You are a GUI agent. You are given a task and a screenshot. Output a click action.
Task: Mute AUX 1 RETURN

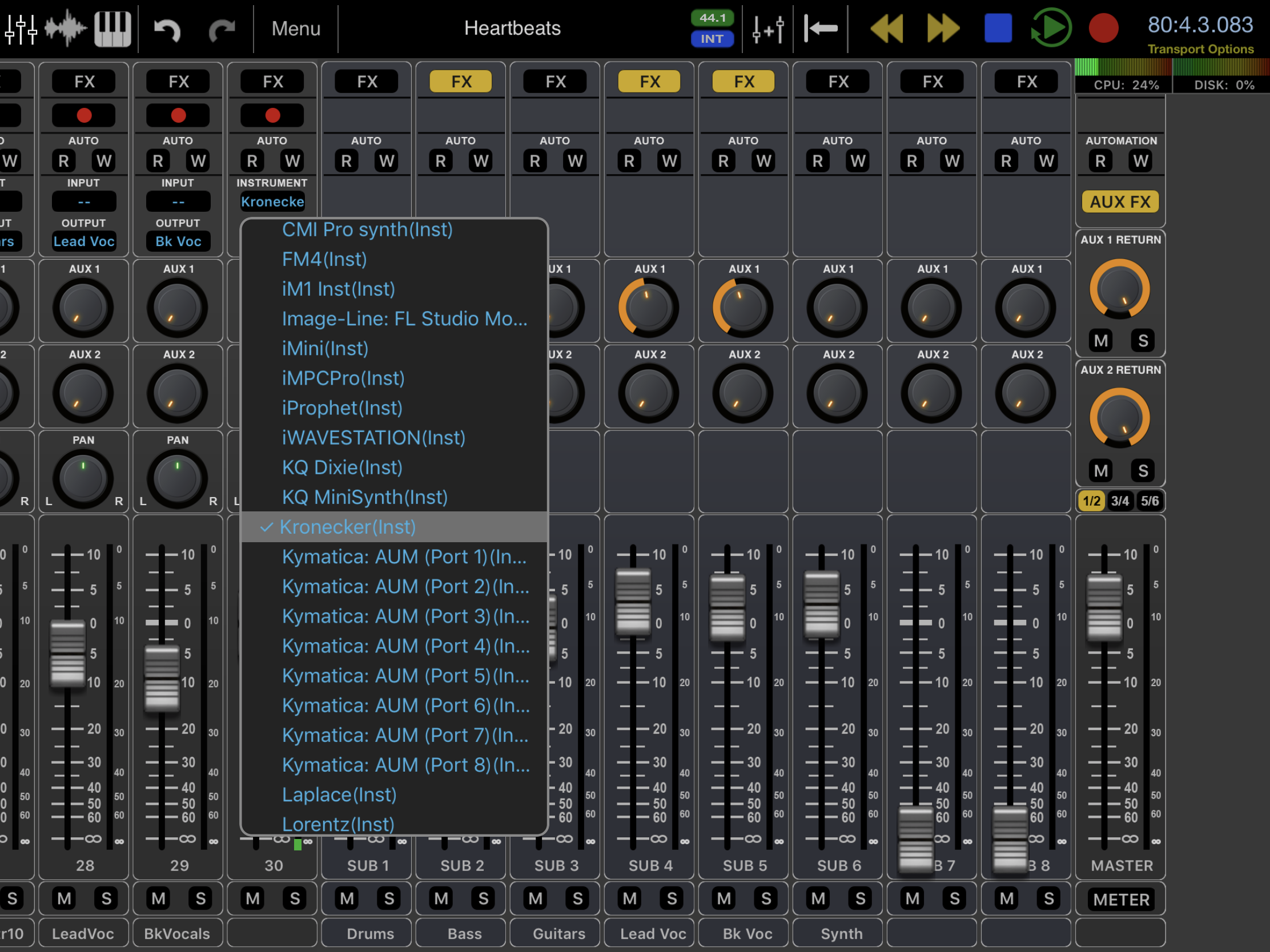coord(1100,341)
